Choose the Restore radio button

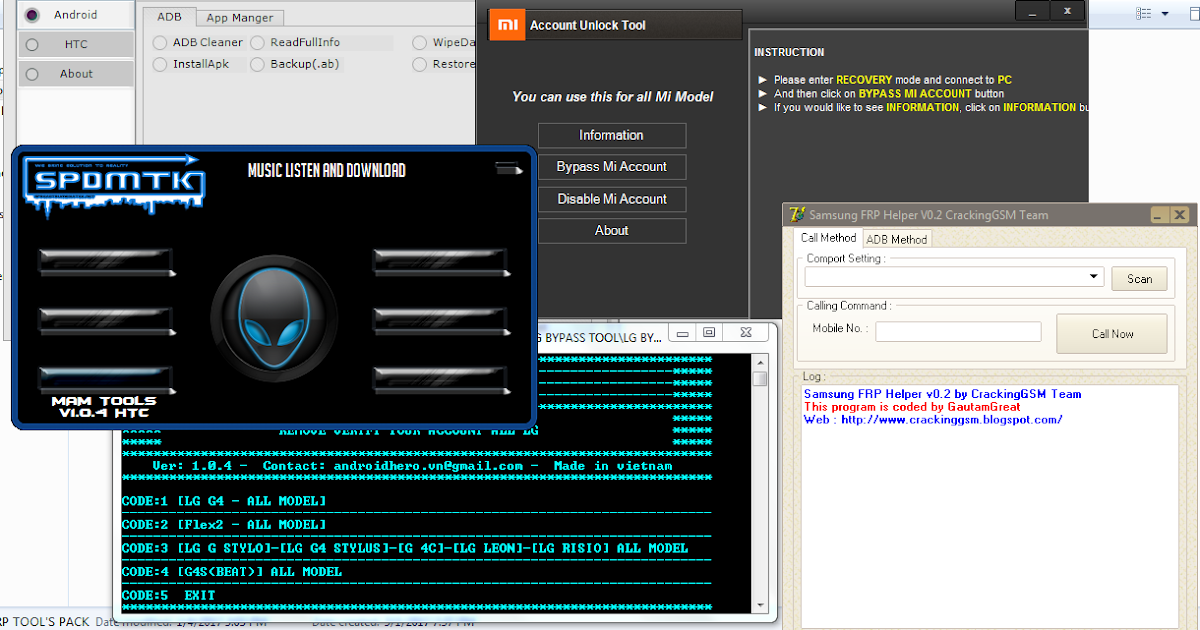pyautogui.click(x=419, y=64)
